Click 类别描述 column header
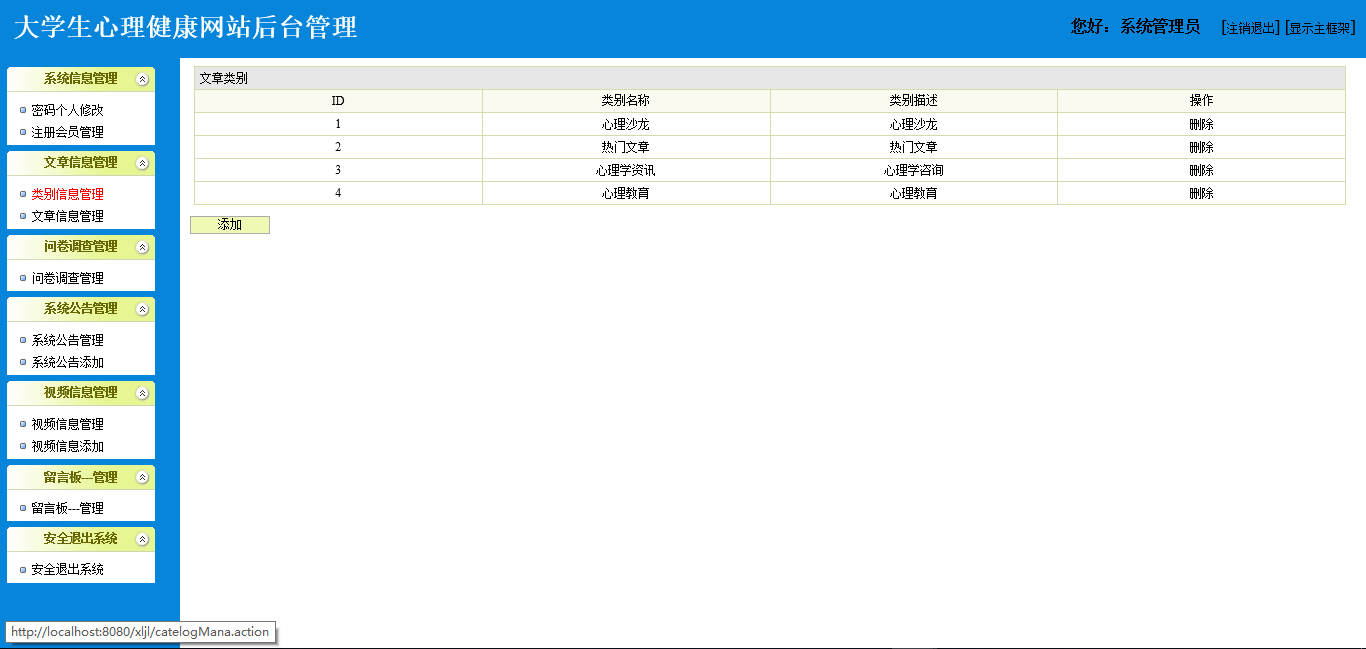 (914, 101)
